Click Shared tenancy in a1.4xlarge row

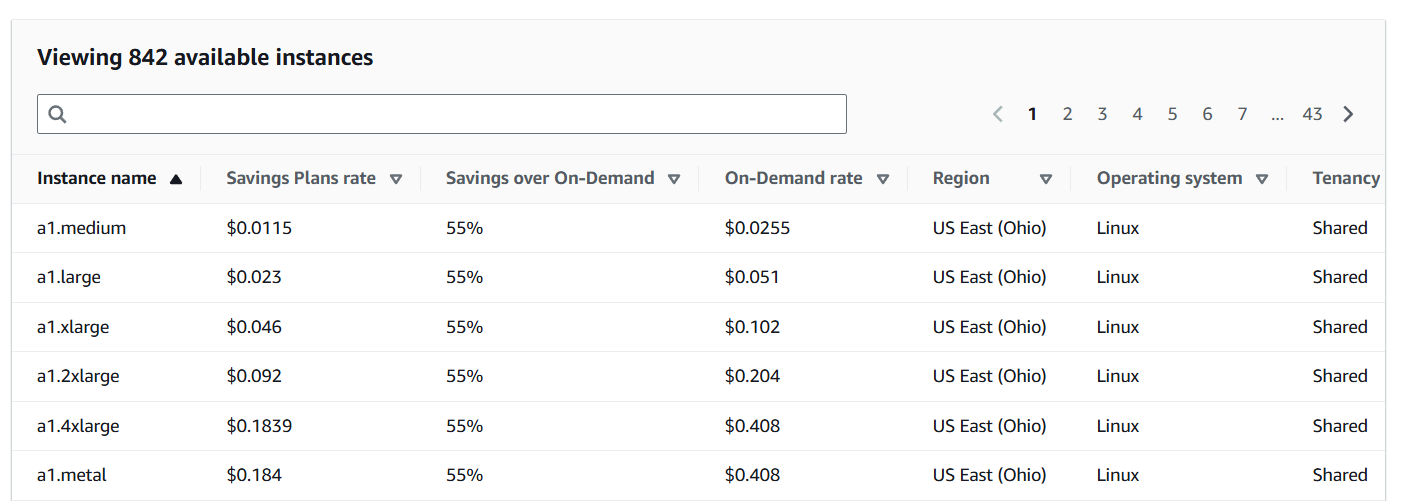tap(1340, 426)
